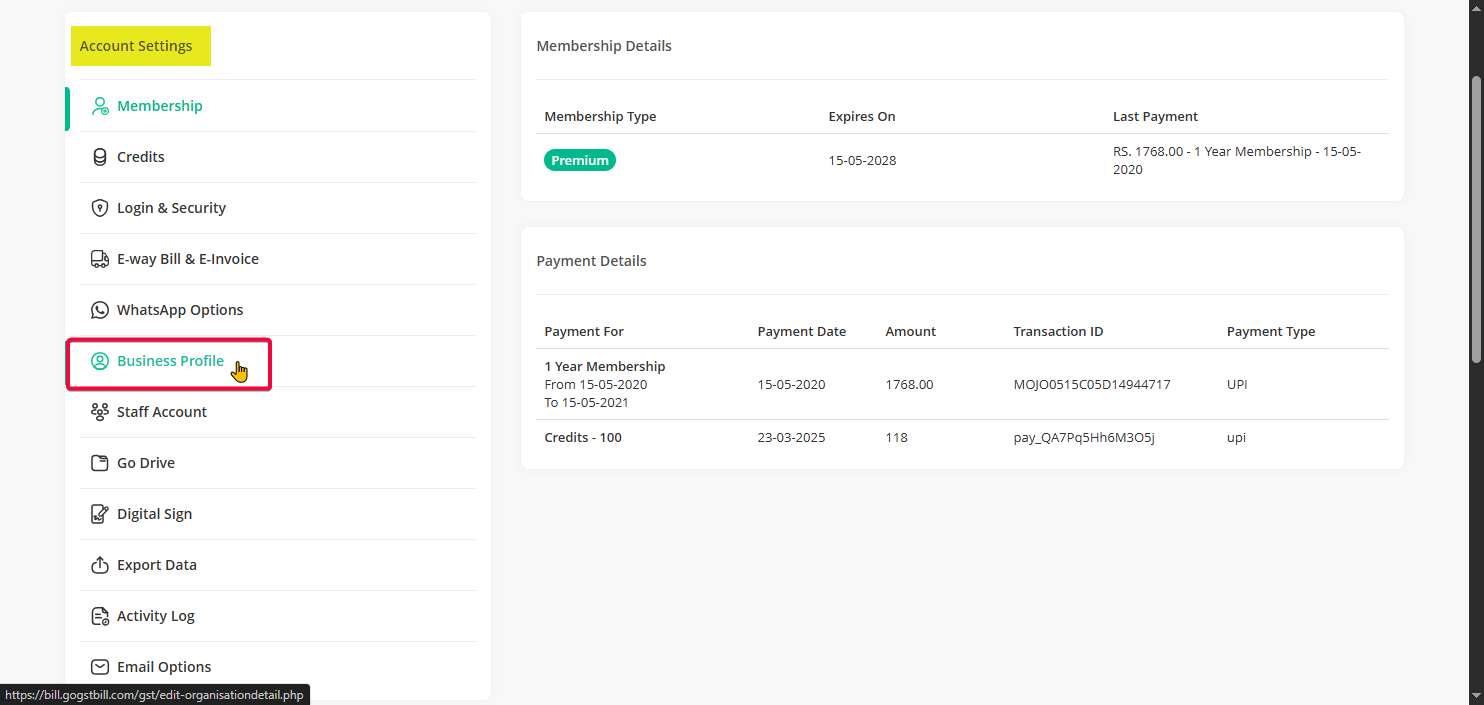Click the Export Data upload icon
Image resolution: width=1484 pixels, height=705 pixels.
[x=100, y=565]
